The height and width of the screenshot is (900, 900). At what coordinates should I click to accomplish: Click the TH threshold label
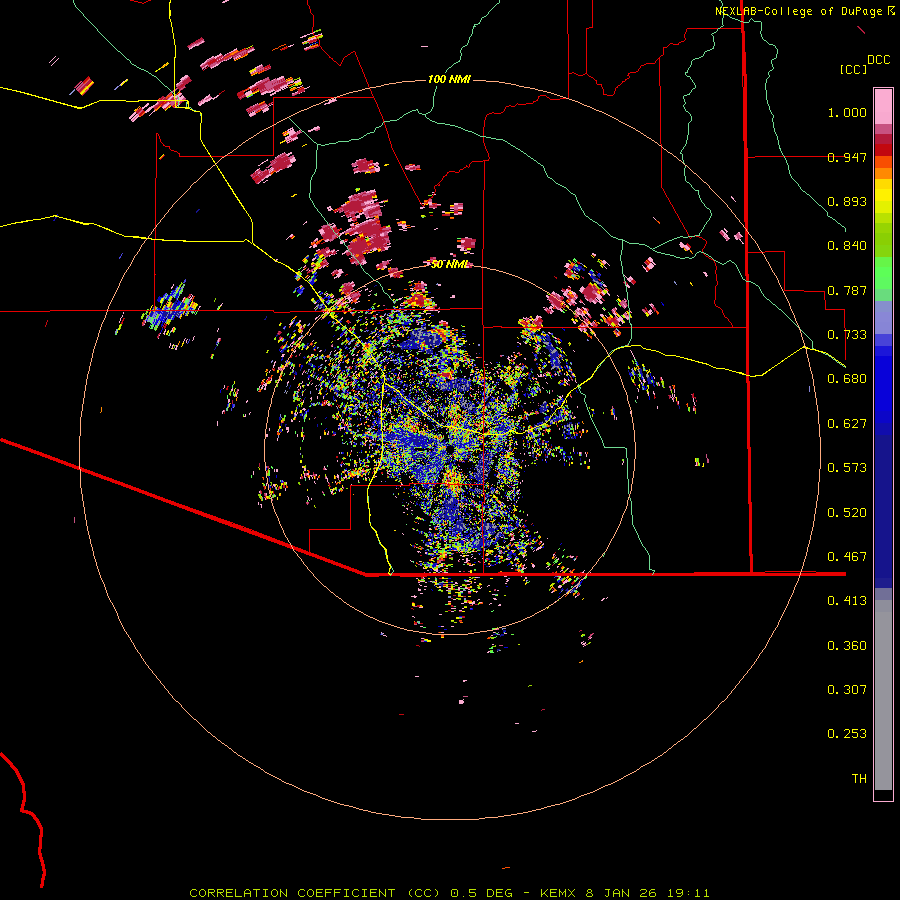point(859,779)
